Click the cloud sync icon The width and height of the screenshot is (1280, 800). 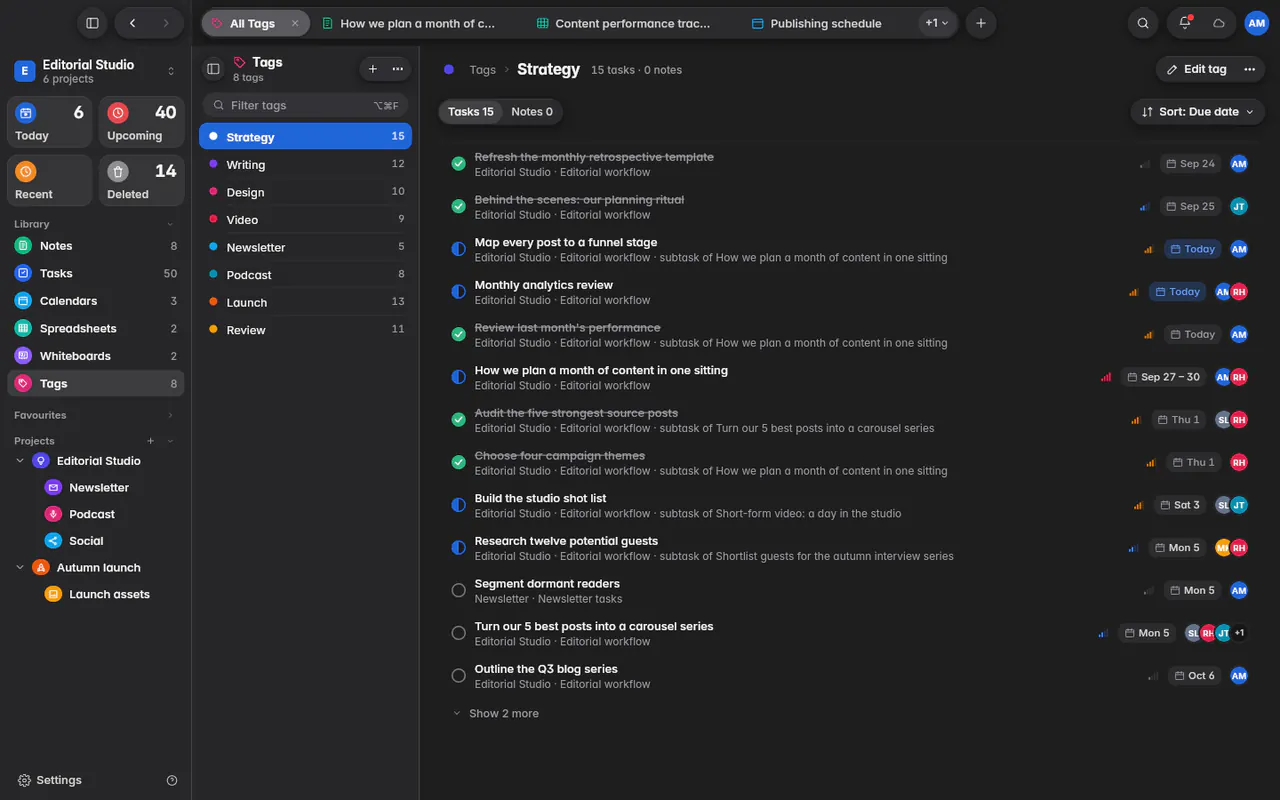pyautogui.click(x=1219, y=23)
